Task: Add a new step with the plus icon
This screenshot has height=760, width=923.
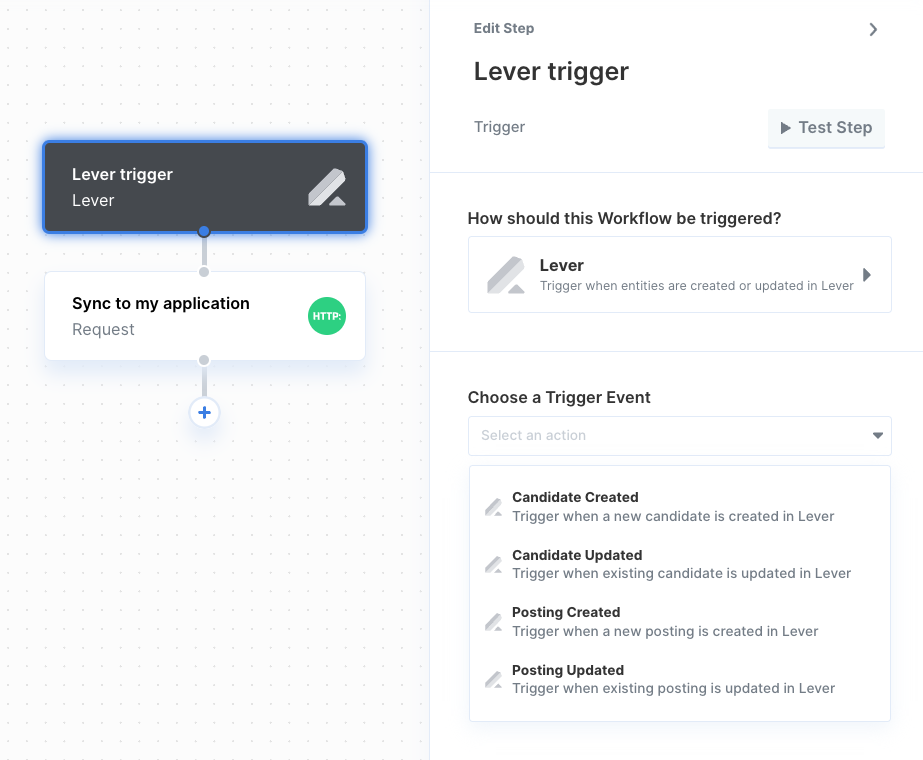Action: pos(204,413)
